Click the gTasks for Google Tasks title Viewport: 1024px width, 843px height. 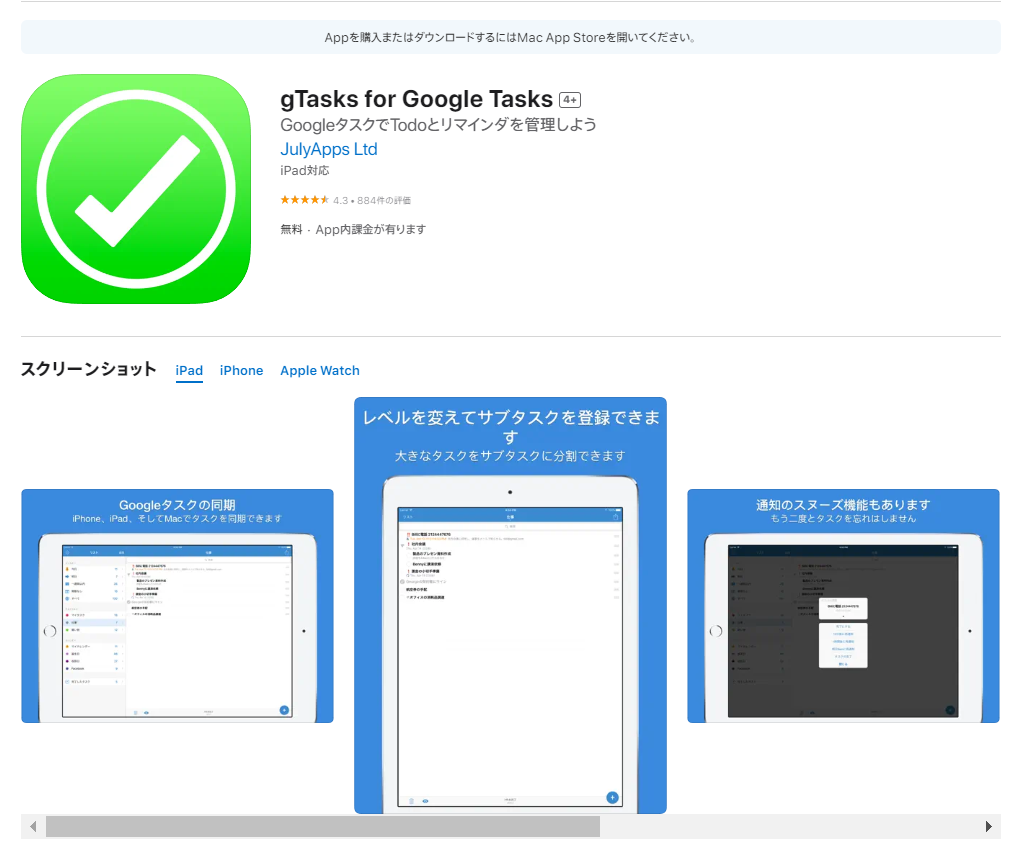pos(416,99)
